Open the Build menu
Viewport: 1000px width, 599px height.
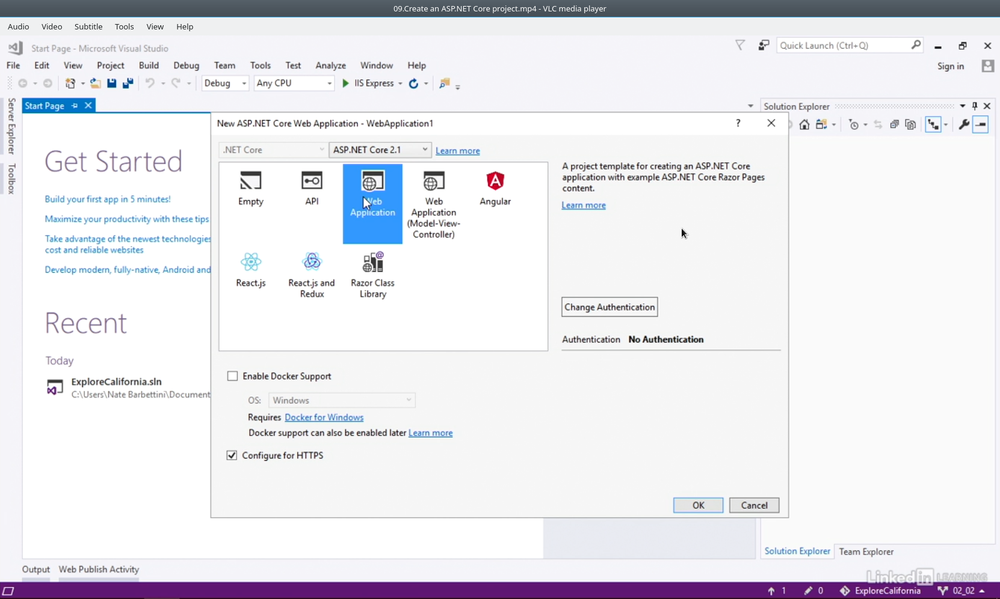pyautogui.click(x=149, y=66)
